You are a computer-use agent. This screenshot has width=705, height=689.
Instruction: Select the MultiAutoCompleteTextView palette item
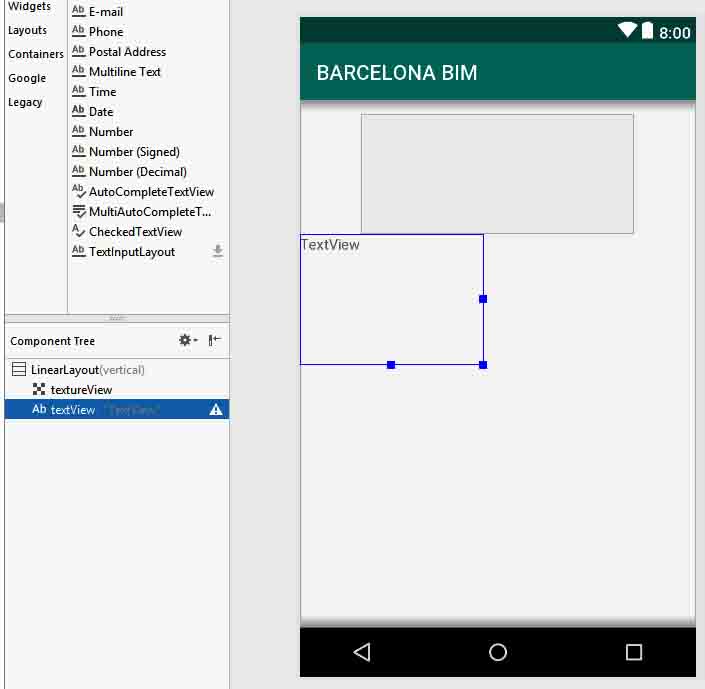(149, 212)
